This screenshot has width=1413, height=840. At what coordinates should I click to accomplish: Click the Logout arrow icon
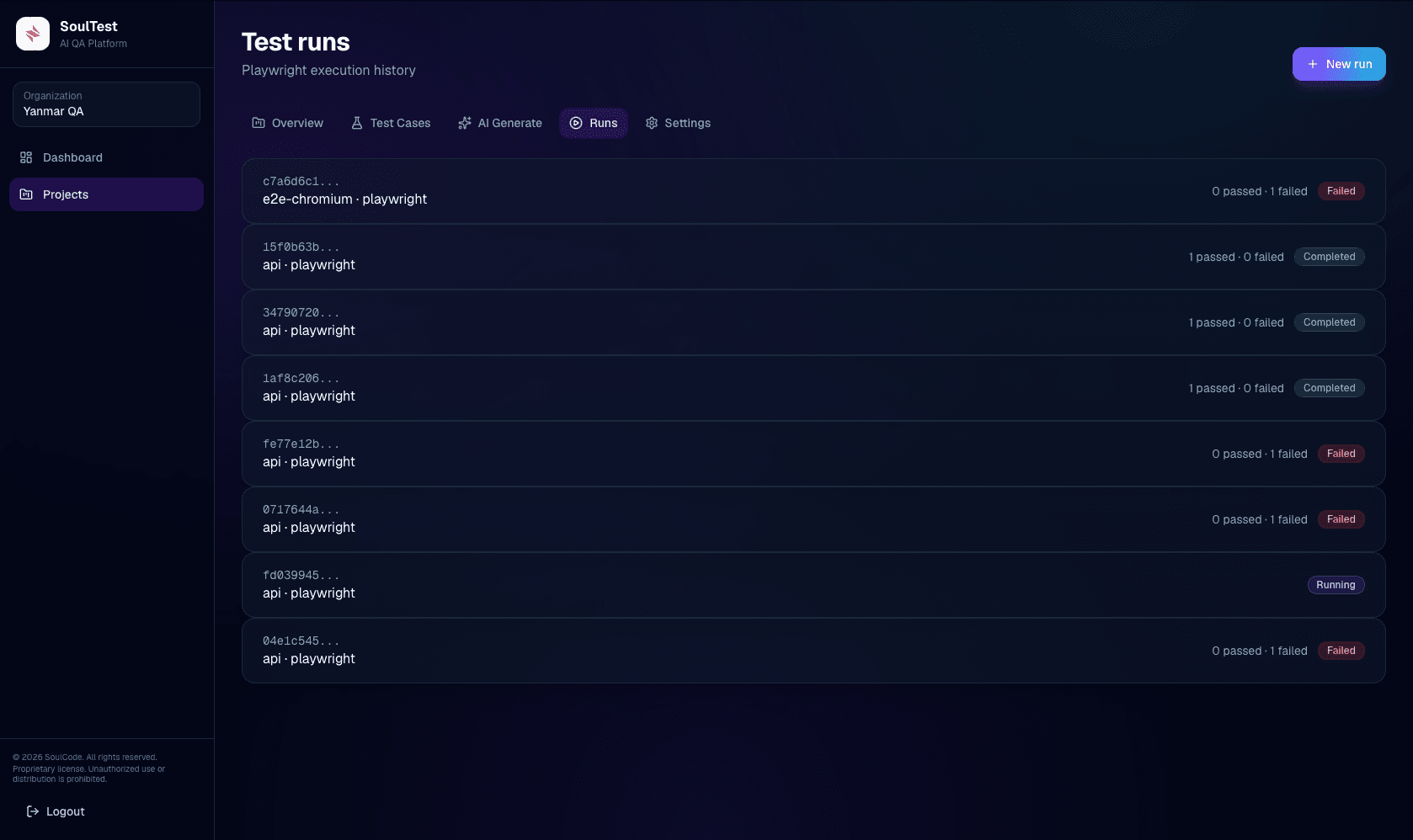click(33, 811)
